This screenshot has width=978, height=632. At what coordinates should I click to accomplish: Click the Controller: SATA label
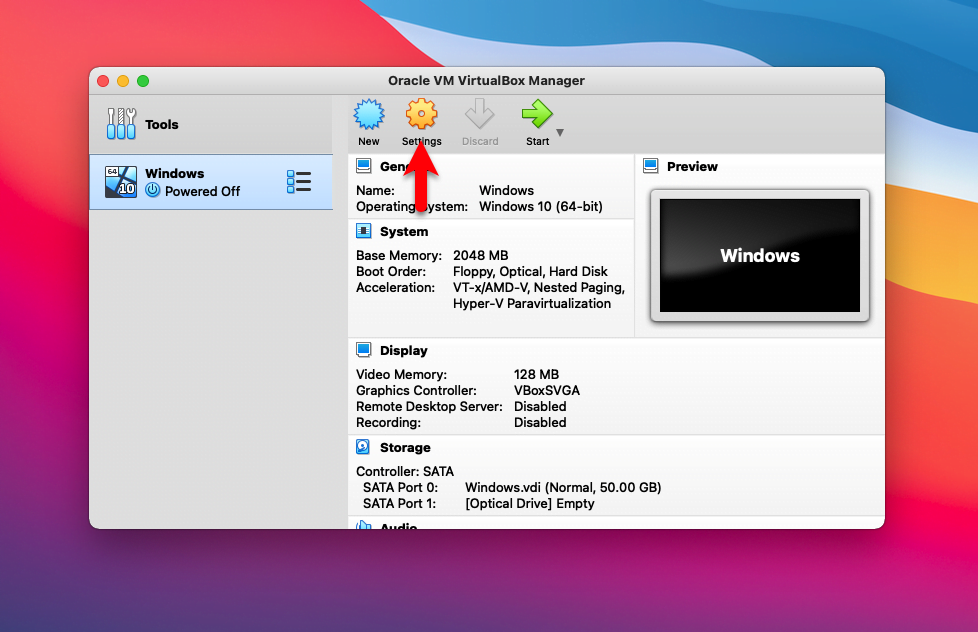pyautogui.click(x=405, y=471)
